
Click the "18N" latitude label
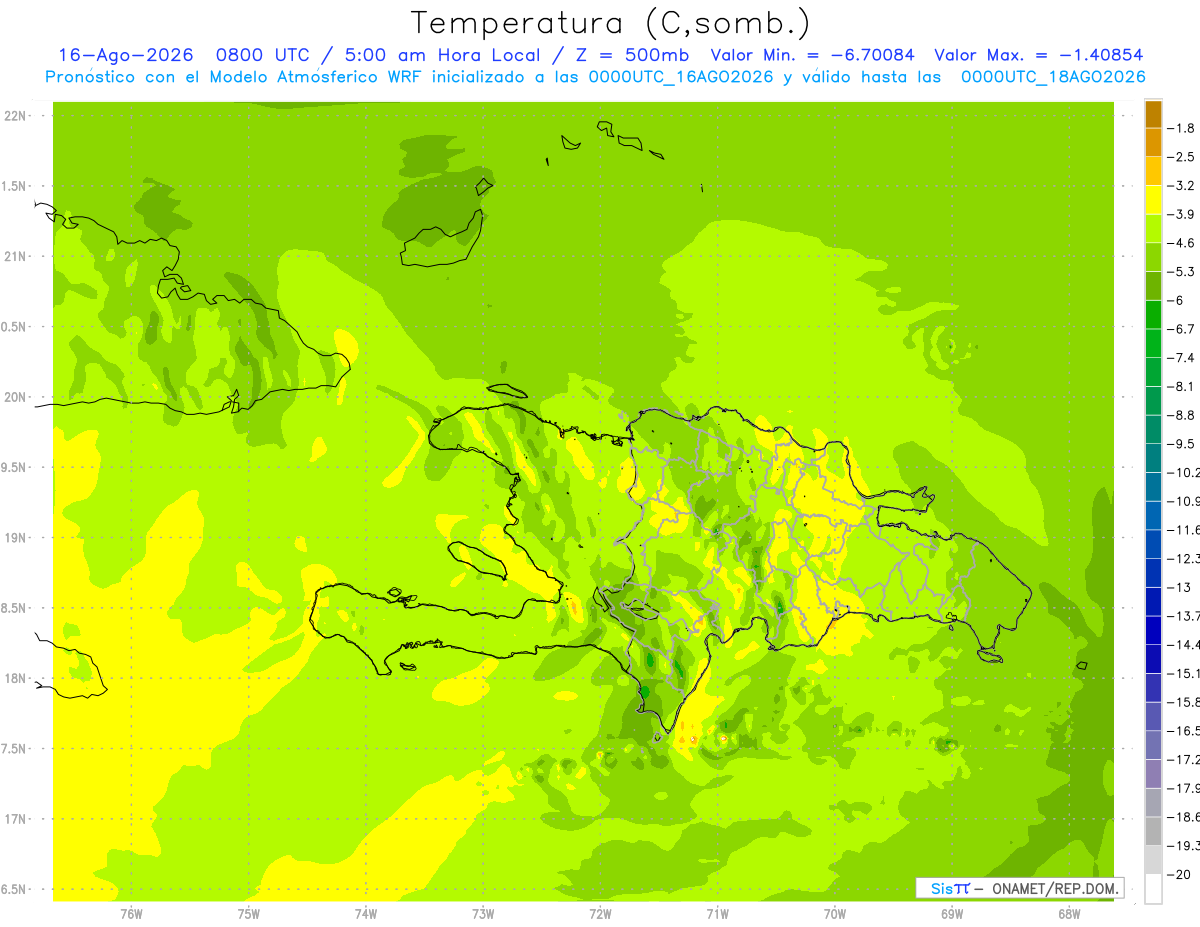[16, 678]
